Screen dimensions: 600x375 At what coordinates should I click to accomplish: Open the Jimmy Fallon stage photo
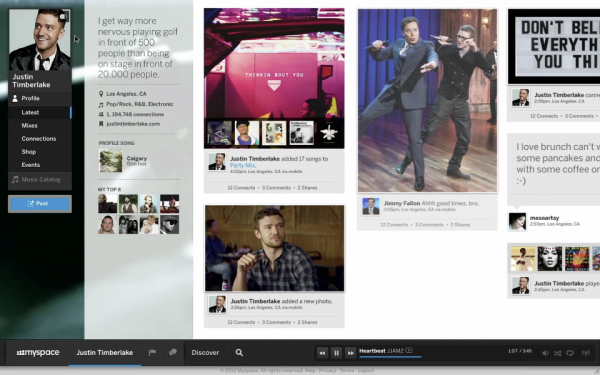coord(427,100)
